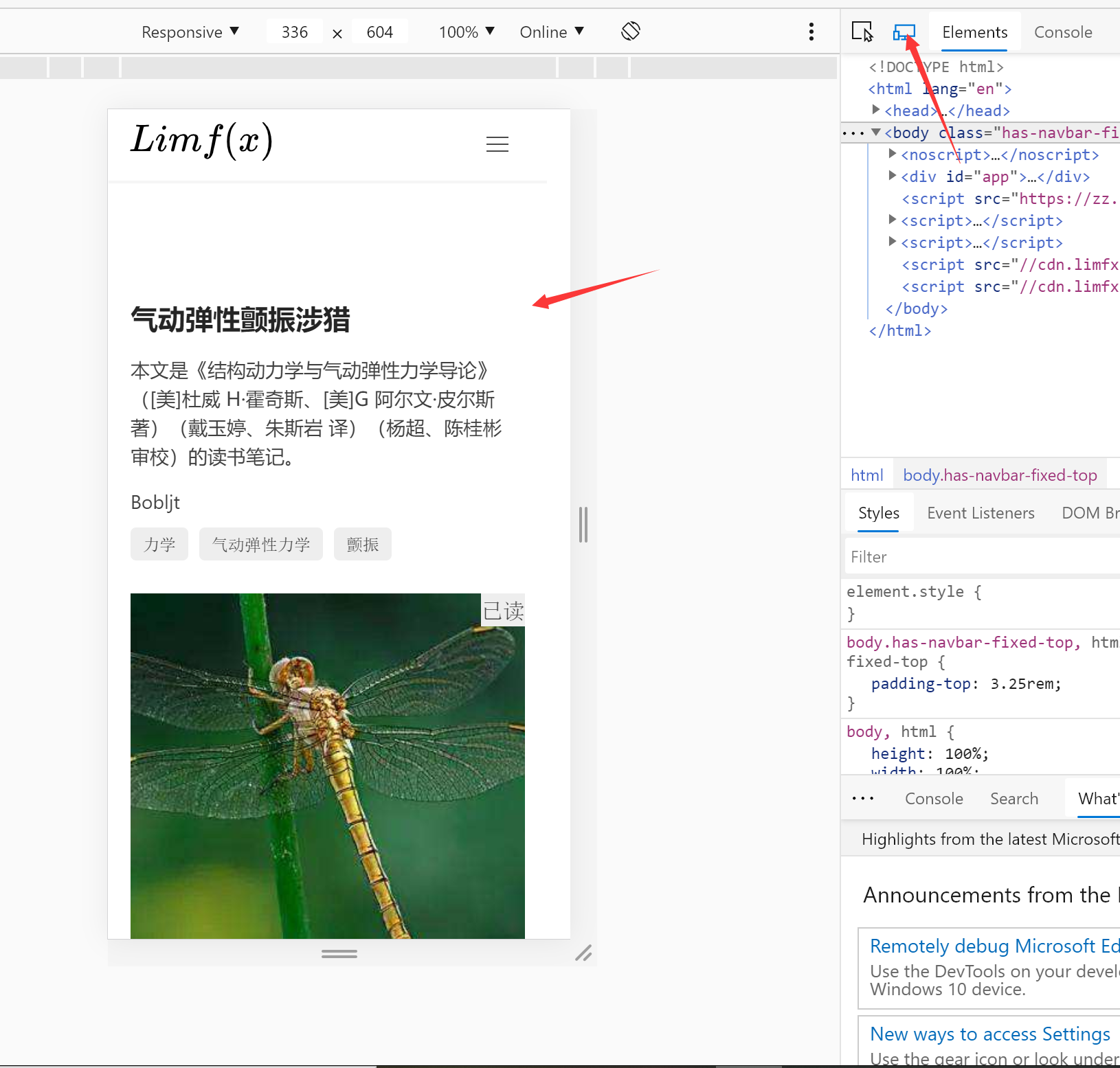This screenshot has width=1120, height=1068.
Task: Open the New ways to access Settings link
Action: click(x=990, y=1034)
